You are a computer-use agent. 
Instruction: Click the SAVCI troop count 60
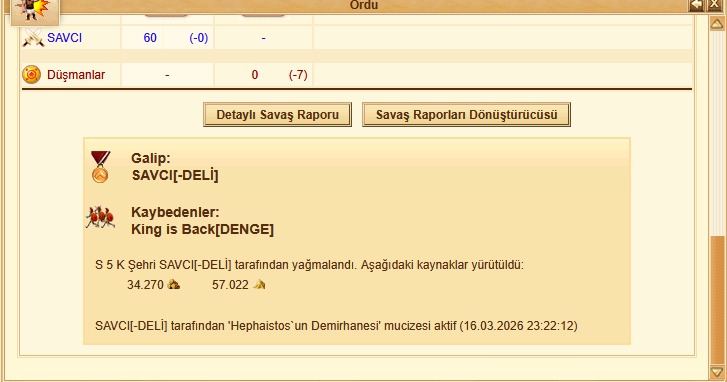pyautogui.click(x=150, y=38)
